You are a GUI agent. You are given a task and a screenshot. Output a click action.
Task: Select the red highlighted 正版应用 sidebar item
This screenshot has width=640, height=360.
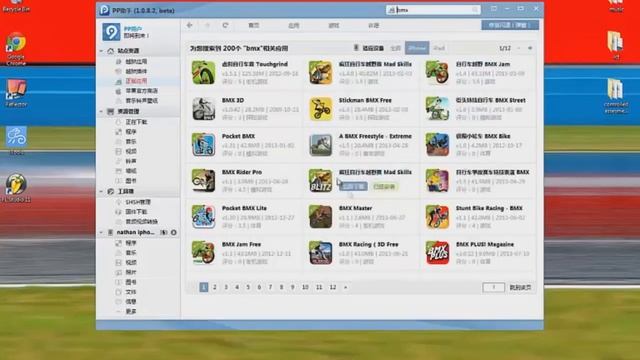136,81
